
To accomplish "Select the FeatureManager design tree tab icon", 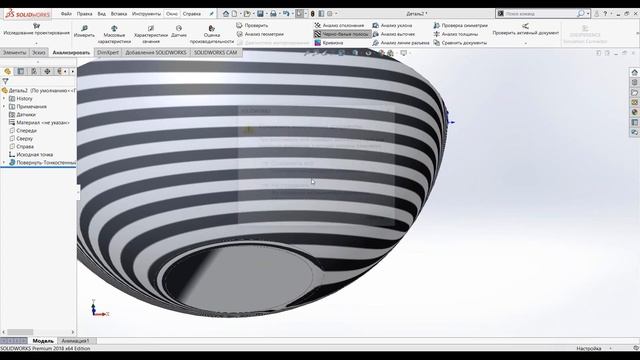I will point(7,71).
